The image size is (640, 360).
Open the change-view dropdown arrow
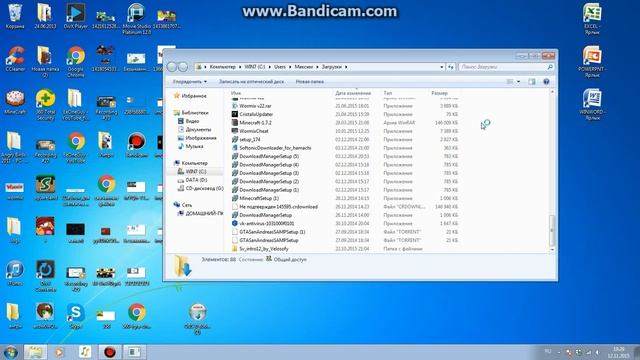[518, 82]
